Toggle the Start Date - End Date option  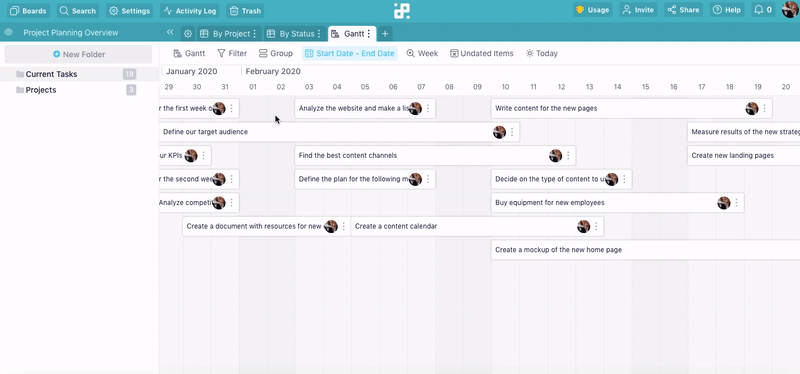pos(349,53)
